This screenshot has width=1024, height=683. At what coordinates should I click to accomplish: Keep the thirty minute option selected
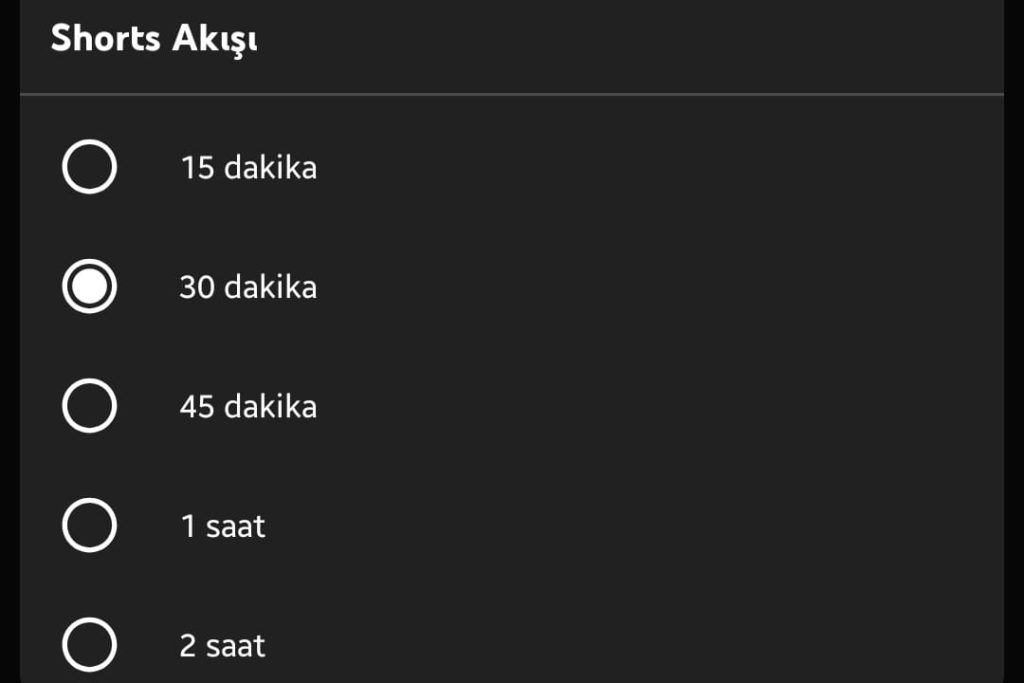pos(89,287)
